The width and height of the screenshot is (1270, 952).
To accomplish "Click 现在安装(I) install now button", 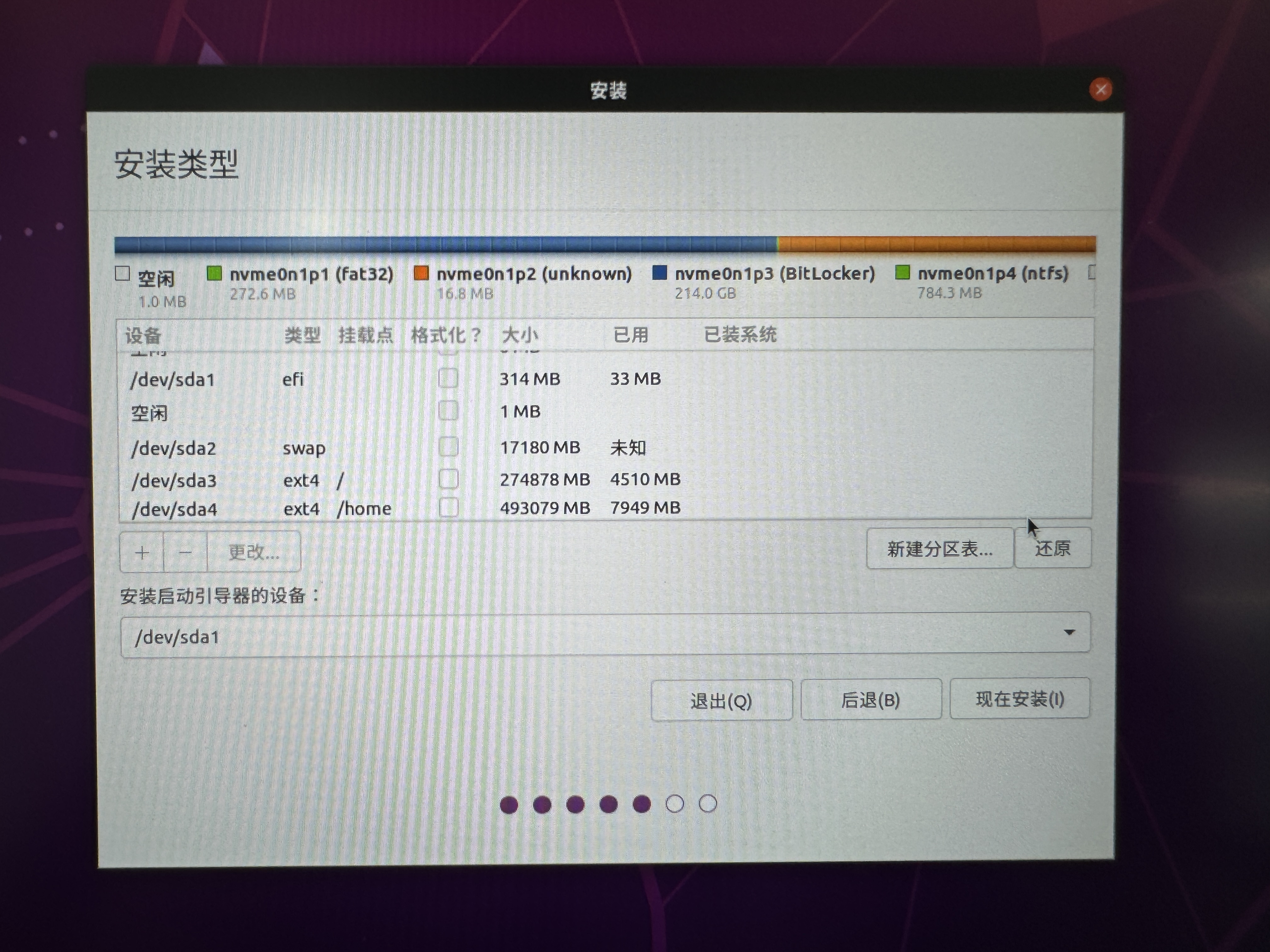I will [x=1020, y=698].
